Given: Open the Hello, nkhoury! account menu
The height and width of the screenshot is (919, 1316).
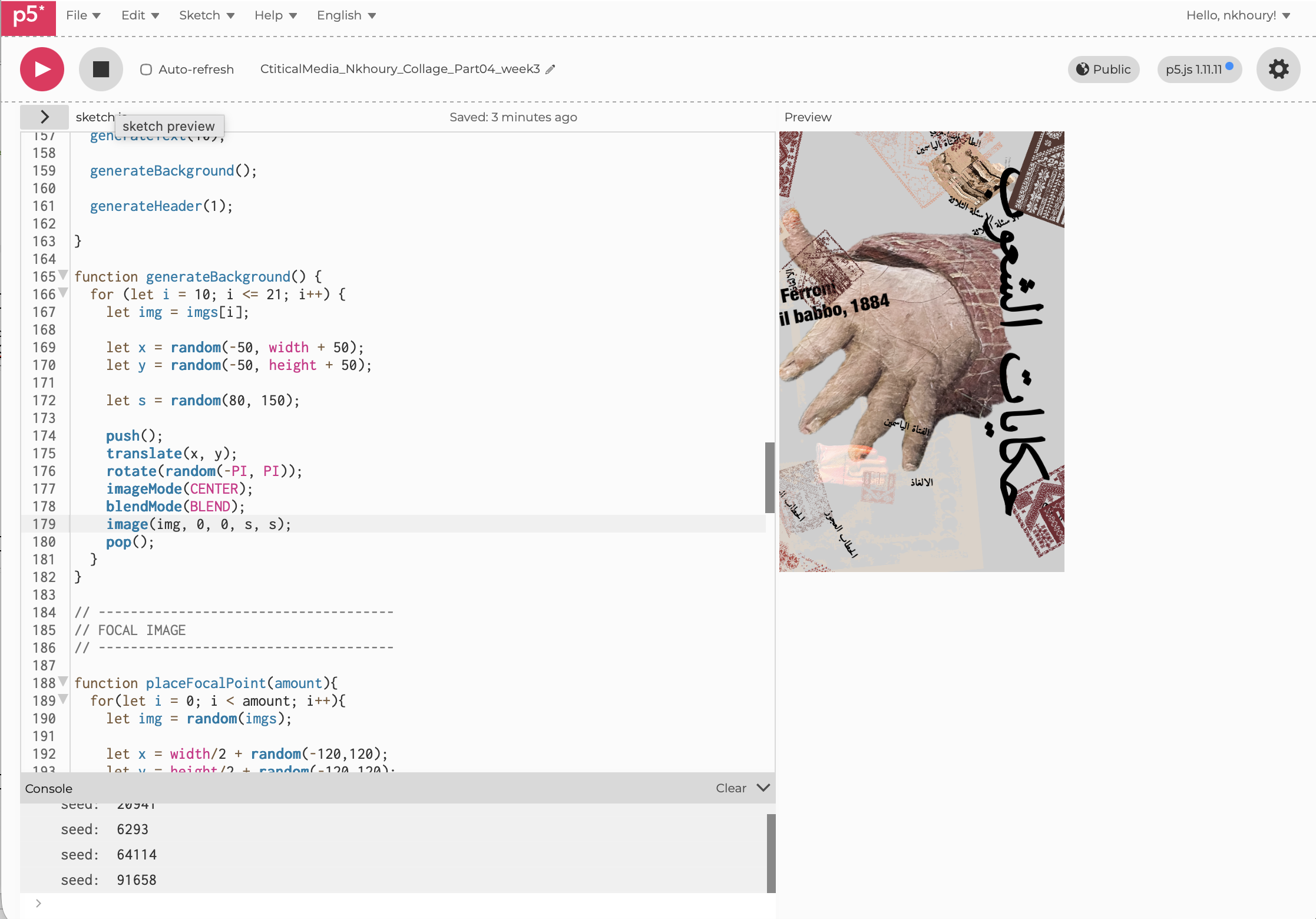Looking at the screenshot, I should (1238, 15).
